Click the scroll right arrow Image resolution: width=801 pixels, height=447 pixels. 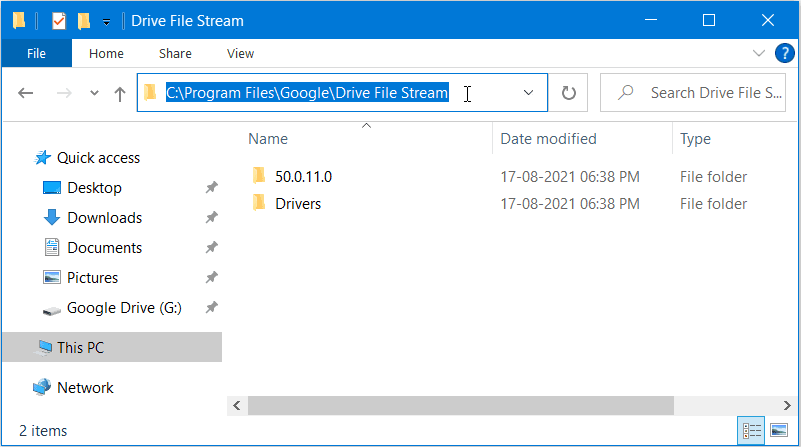coord(787,406)
